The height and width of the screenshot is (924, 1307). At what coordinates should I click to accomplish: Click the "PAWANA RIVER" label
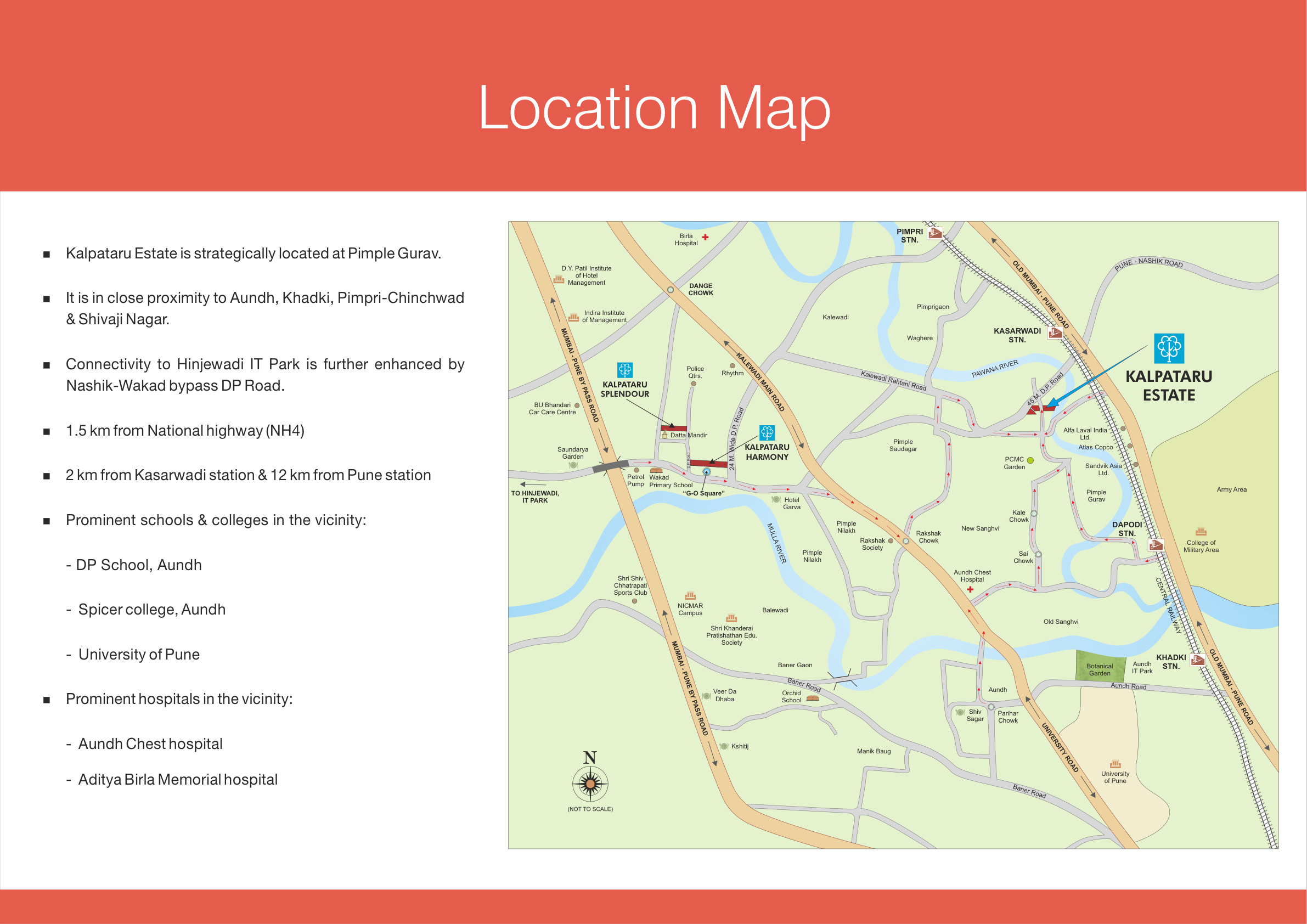pyautogui.click(x=995, y=369)
